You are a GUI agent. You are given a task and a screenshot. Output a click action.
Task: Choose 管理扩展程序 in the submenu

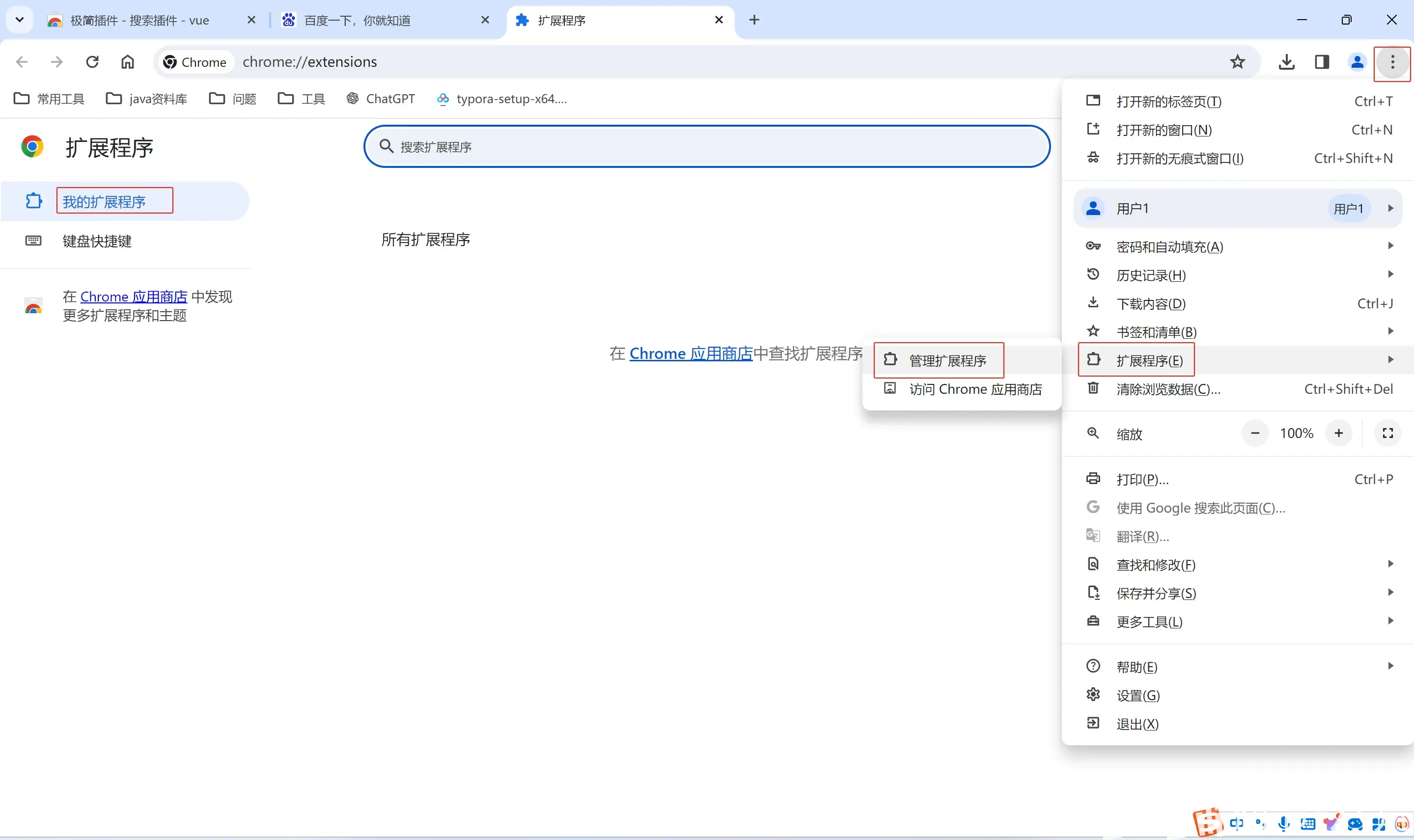point(962,360)
